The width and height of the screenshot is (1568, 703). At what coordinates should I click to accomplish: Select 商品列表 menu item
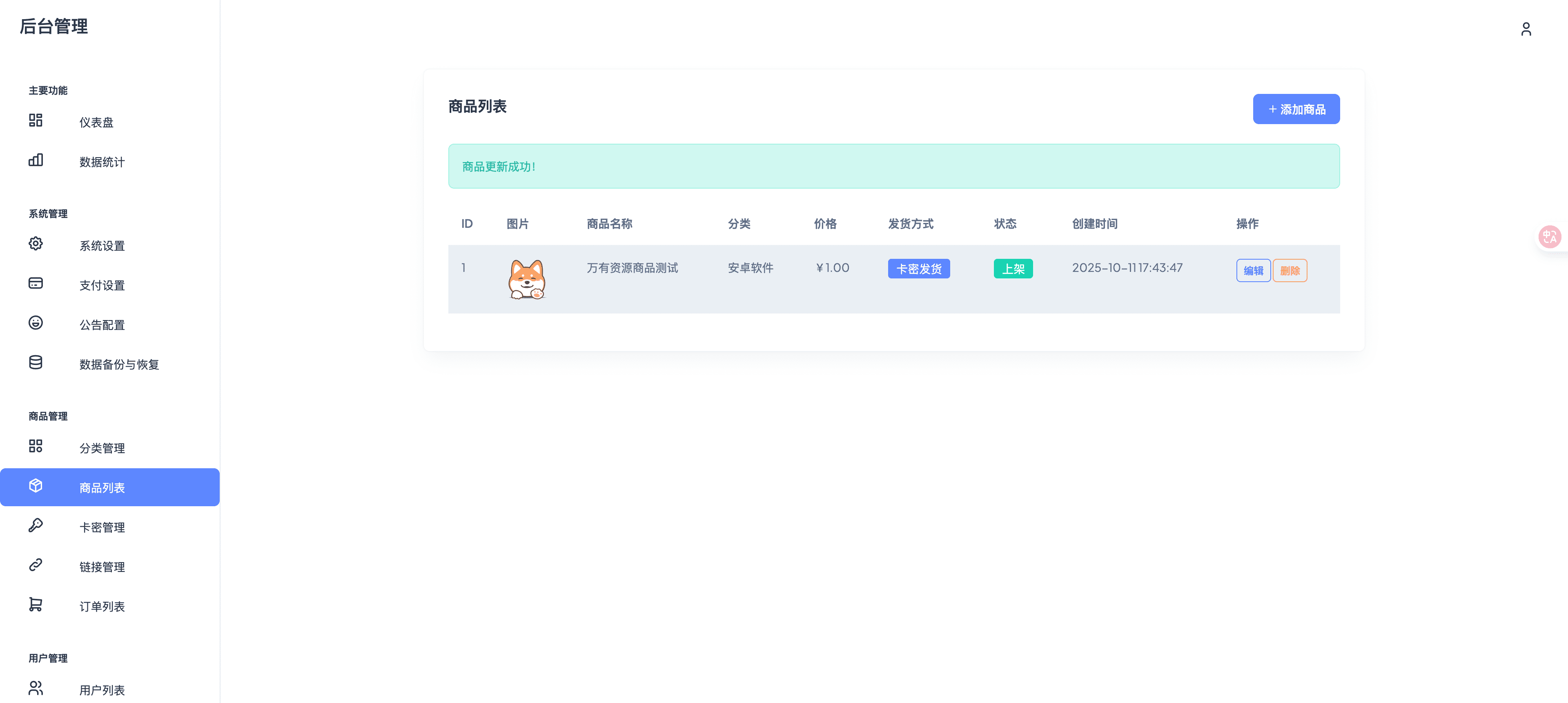point(102,487)
